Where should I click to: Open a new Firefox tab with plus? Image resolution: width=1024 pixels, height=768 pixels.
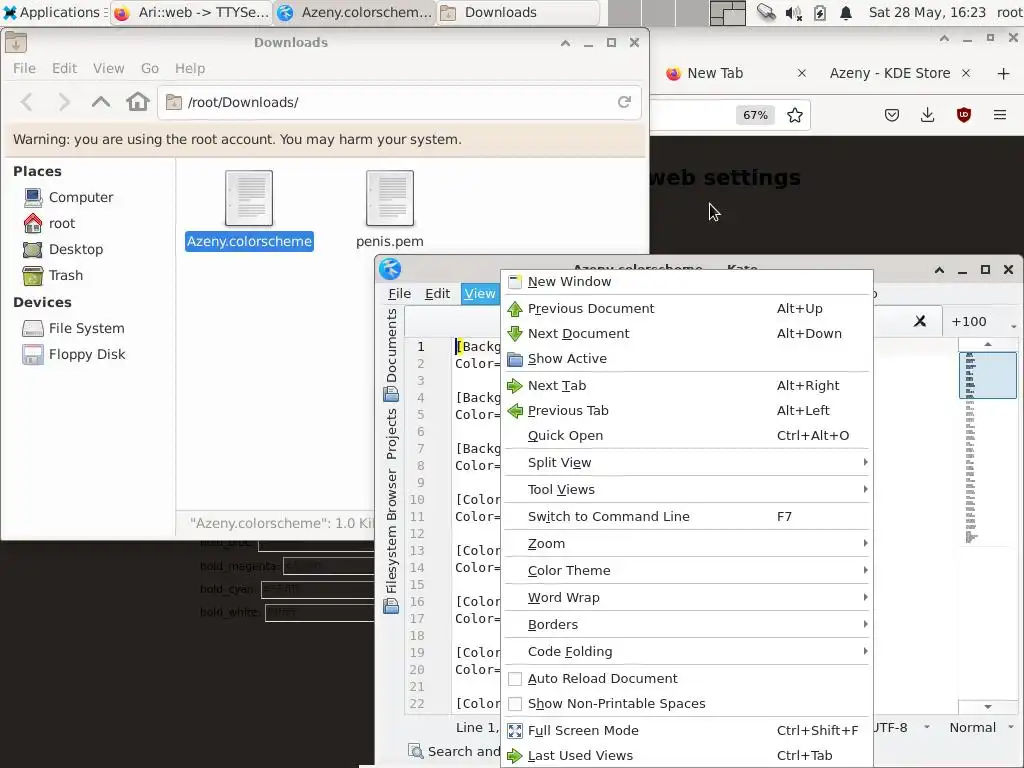coord(1004,74)
